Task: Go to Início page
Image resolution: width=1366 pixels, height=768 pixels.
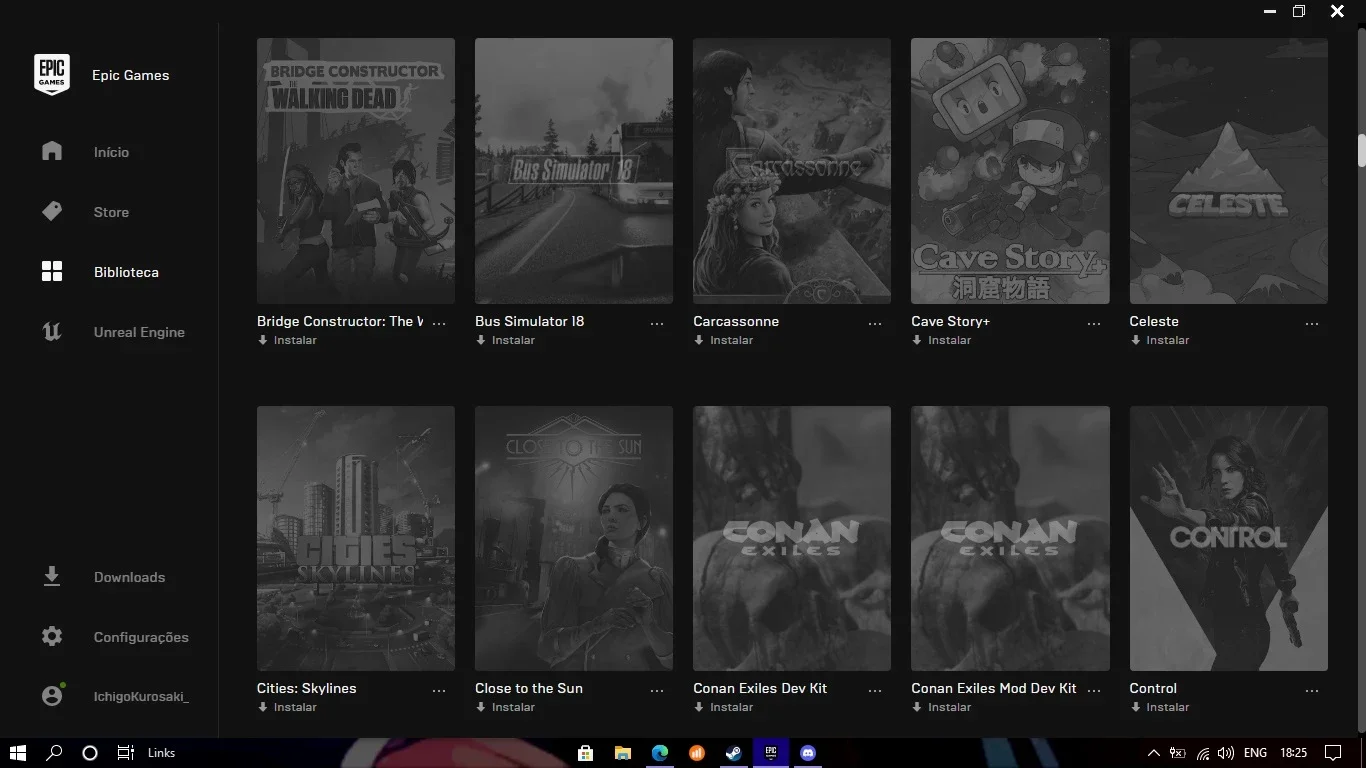Action: pyautogui.click(x=111, y=152)
